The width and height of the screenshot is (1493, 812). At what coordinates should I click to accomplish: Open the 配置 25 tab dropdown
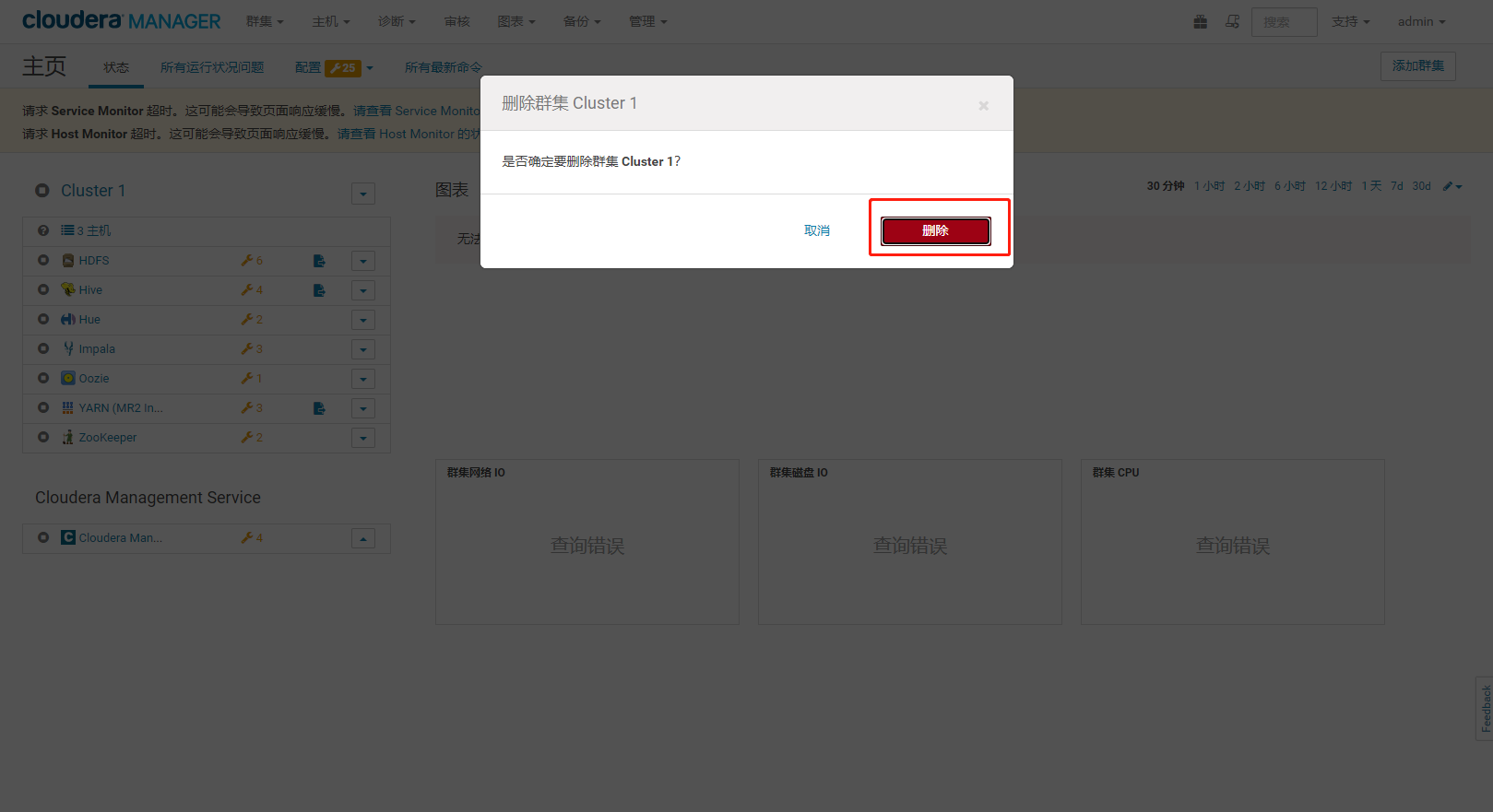coord(334,67)
